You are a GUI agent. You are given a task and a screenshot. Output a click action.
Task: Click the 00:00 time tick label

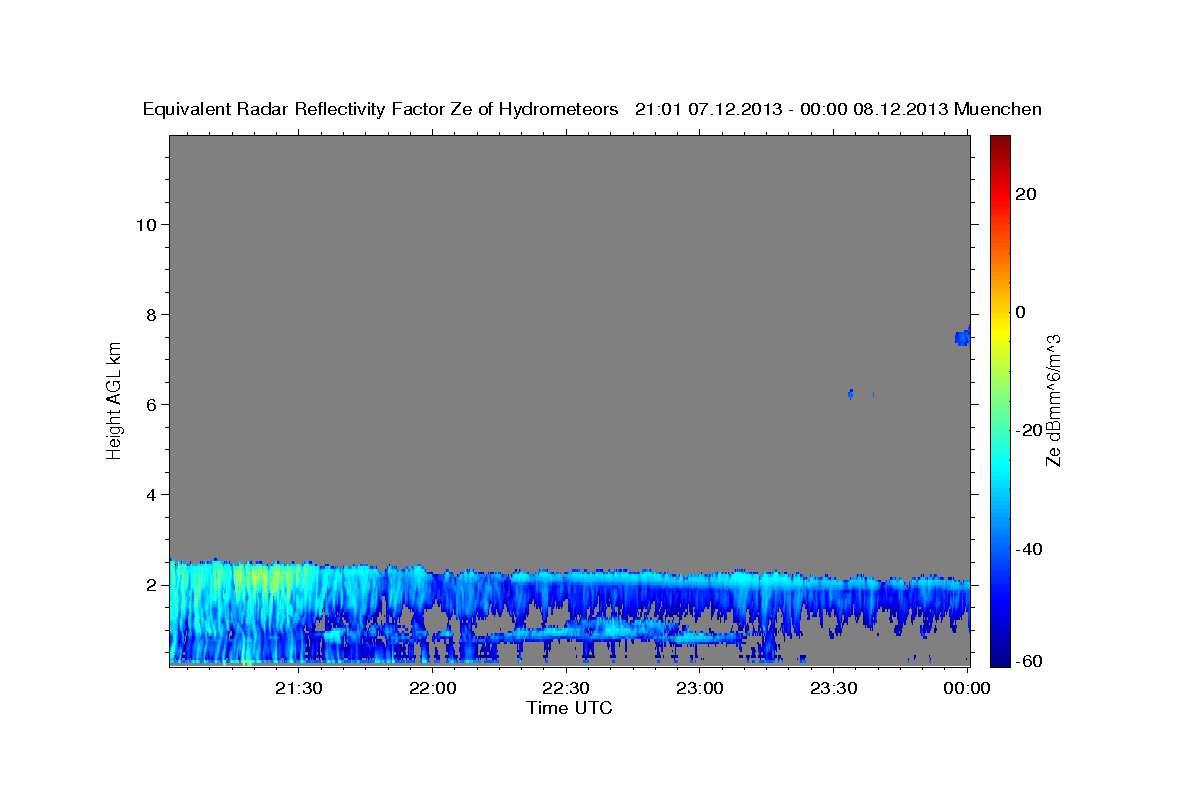(967, 688)
